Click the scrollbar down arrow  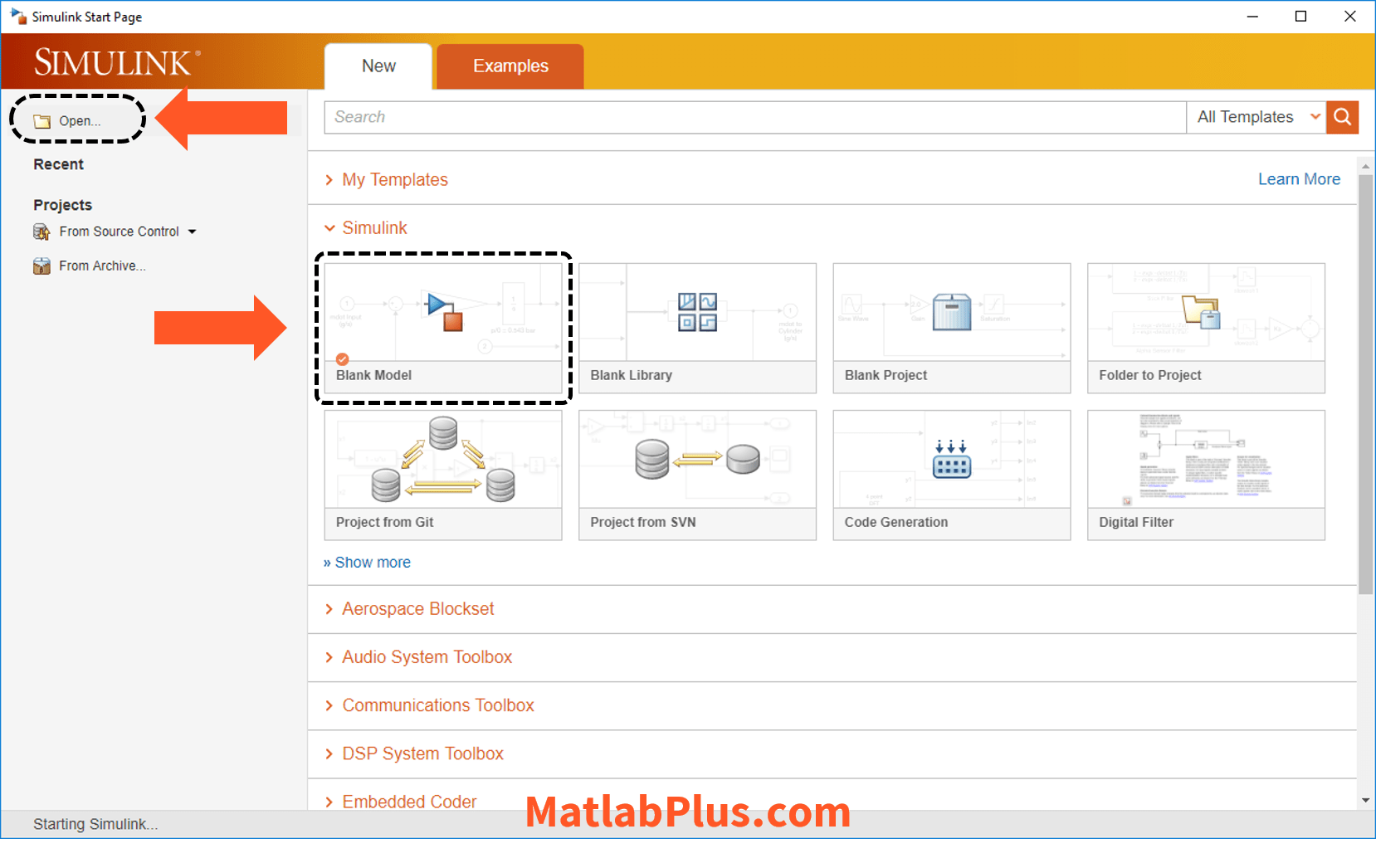[x=1365, y=801]
